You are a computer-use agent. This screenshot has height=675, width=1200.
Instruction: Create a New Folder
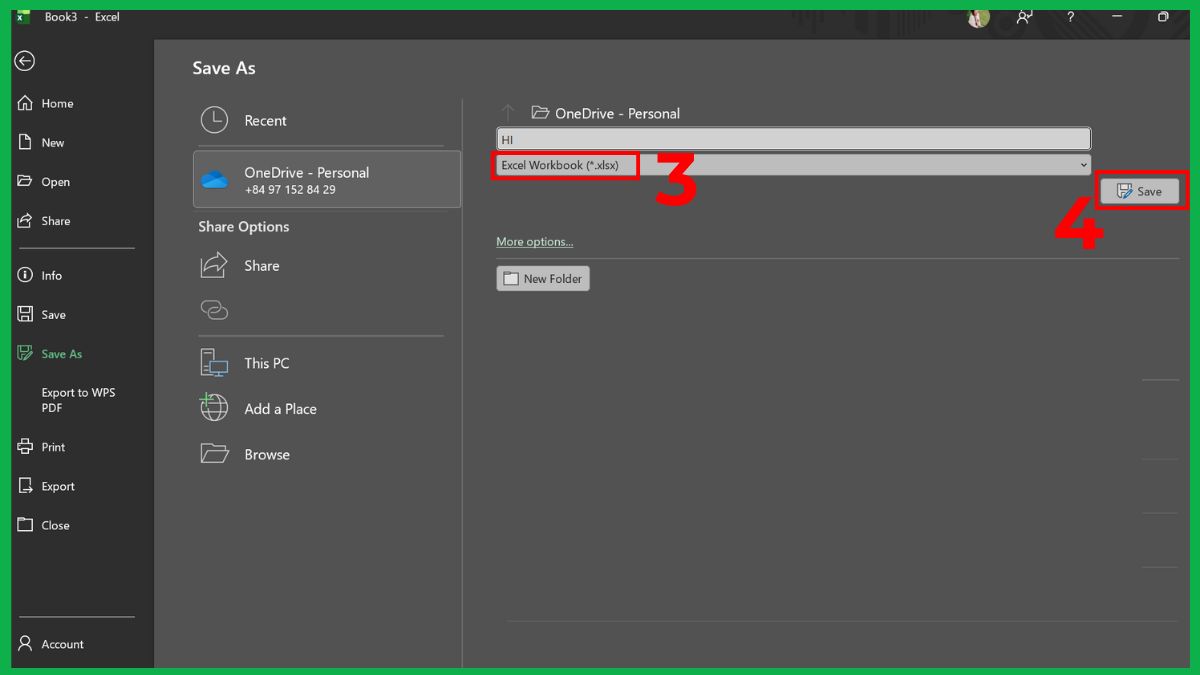click(543, 279)
